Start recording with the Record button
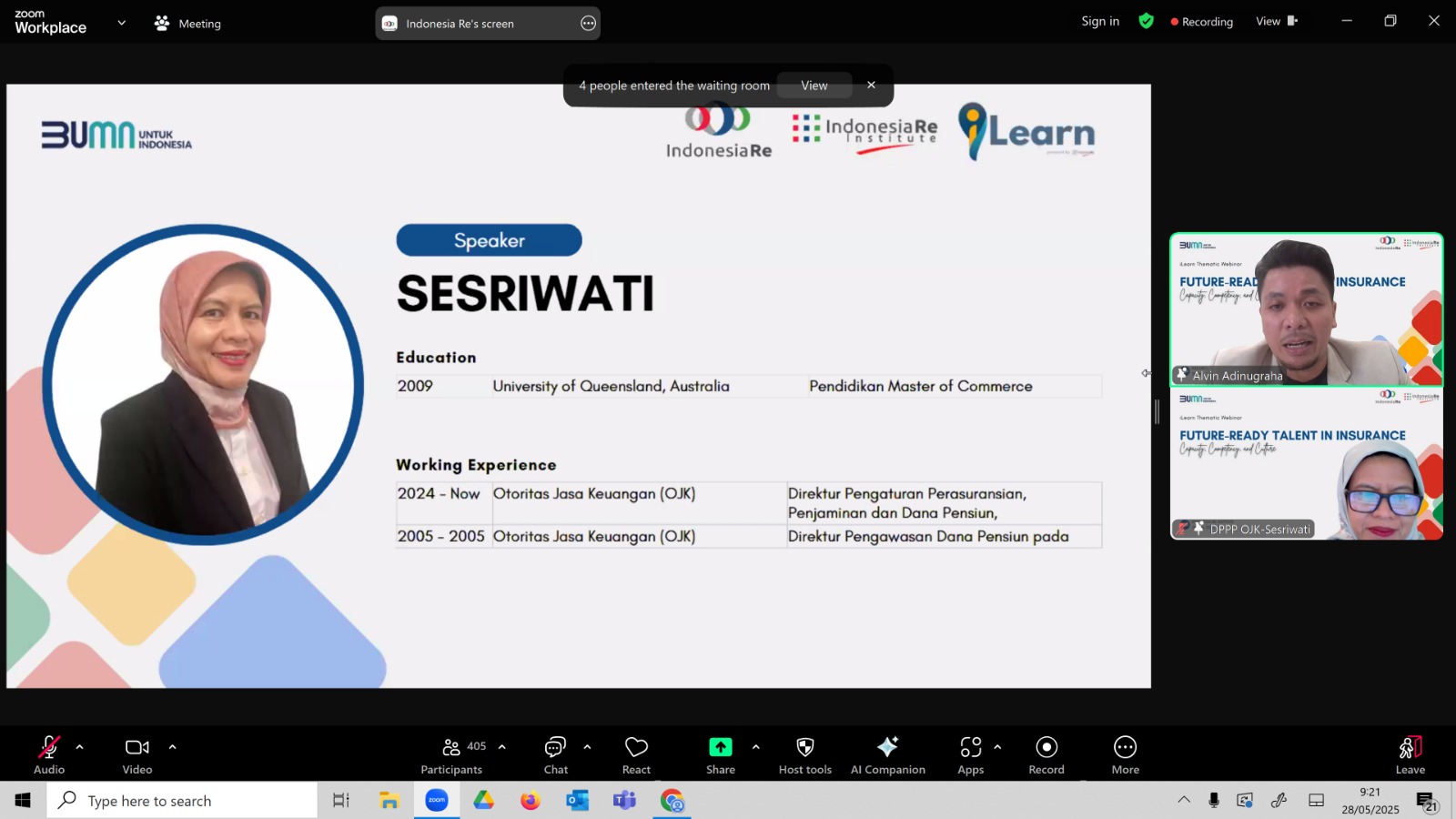The image size is (1456, 819). (x=1046, y=755)
